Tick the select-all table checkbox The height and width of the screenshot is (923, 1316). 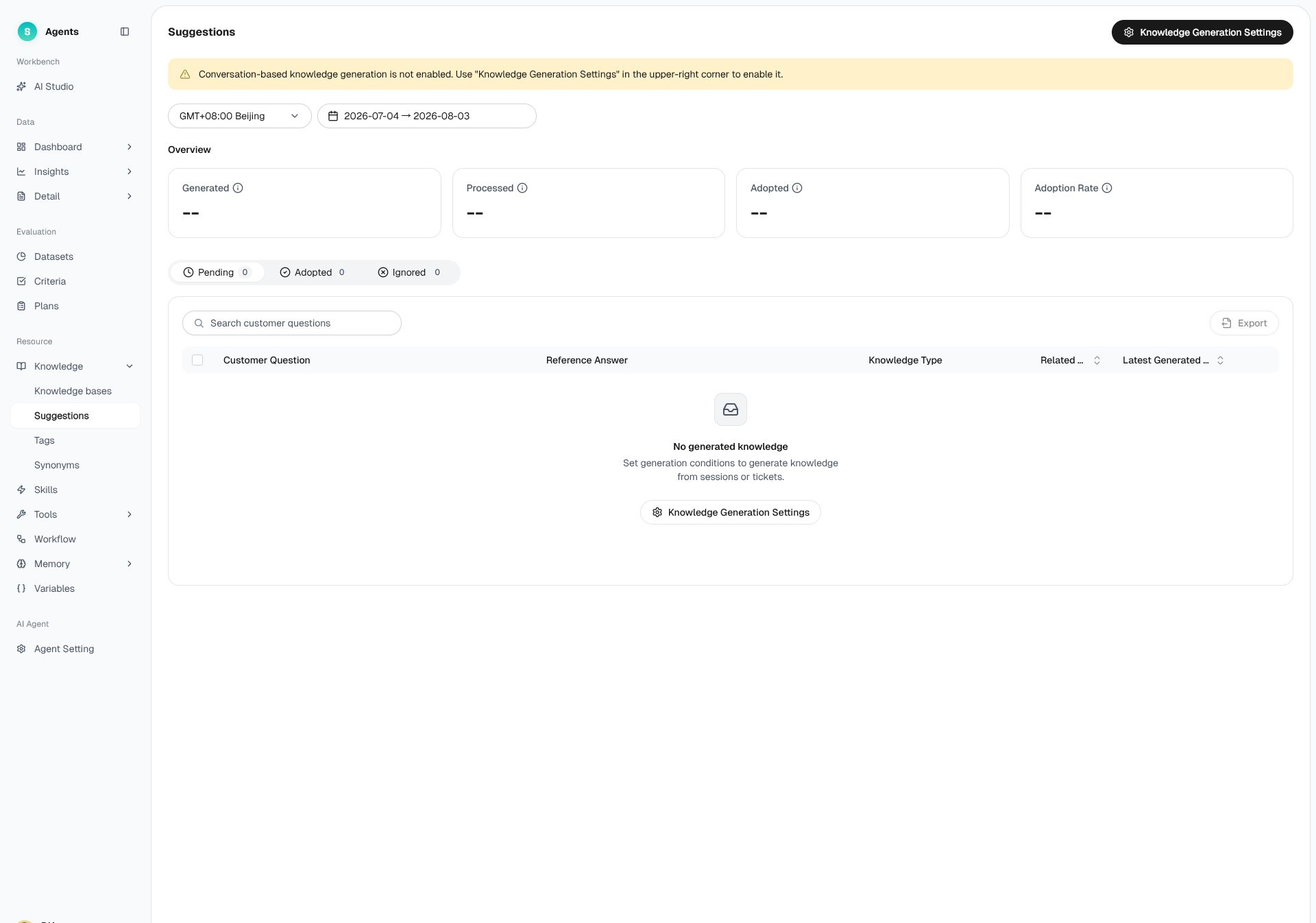tap(197, 360)
